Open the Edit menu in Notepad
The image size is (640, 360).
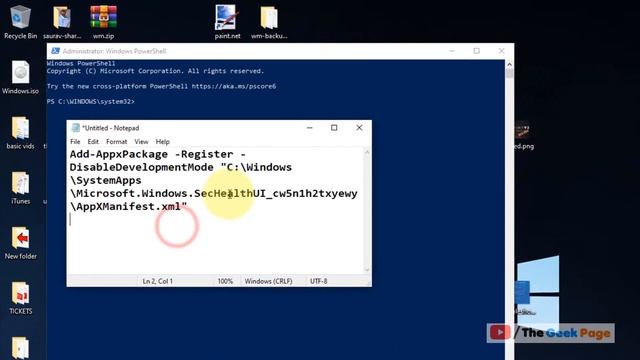(x=93, y=142)
